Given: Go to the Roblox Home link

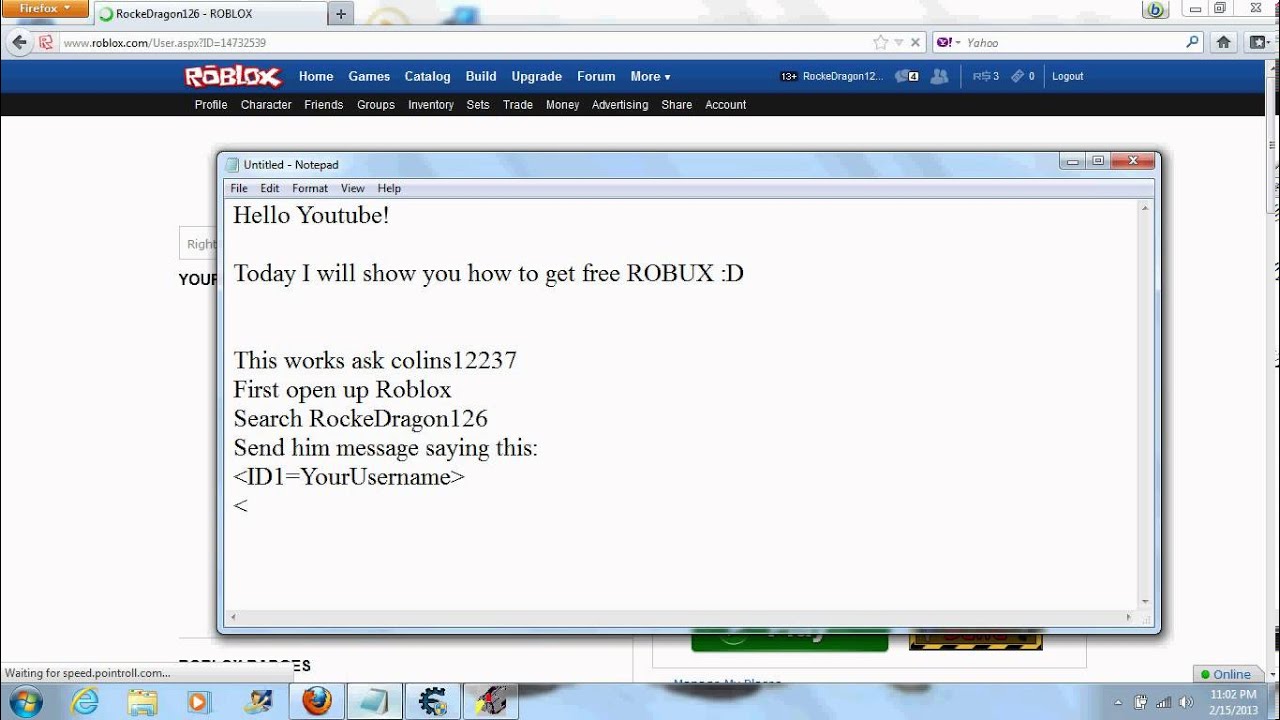Looking at the screenshot, I should (x=316, y=77).
